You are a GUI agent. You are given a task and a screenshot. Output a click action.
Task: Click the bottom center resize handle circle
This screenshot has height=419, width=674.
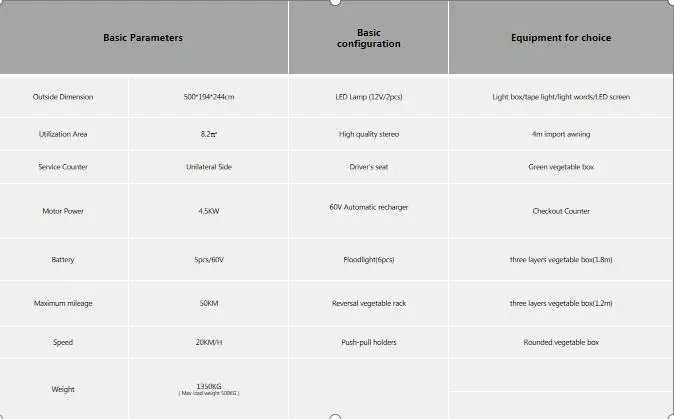pyautogui.click(x=335, y=416)
